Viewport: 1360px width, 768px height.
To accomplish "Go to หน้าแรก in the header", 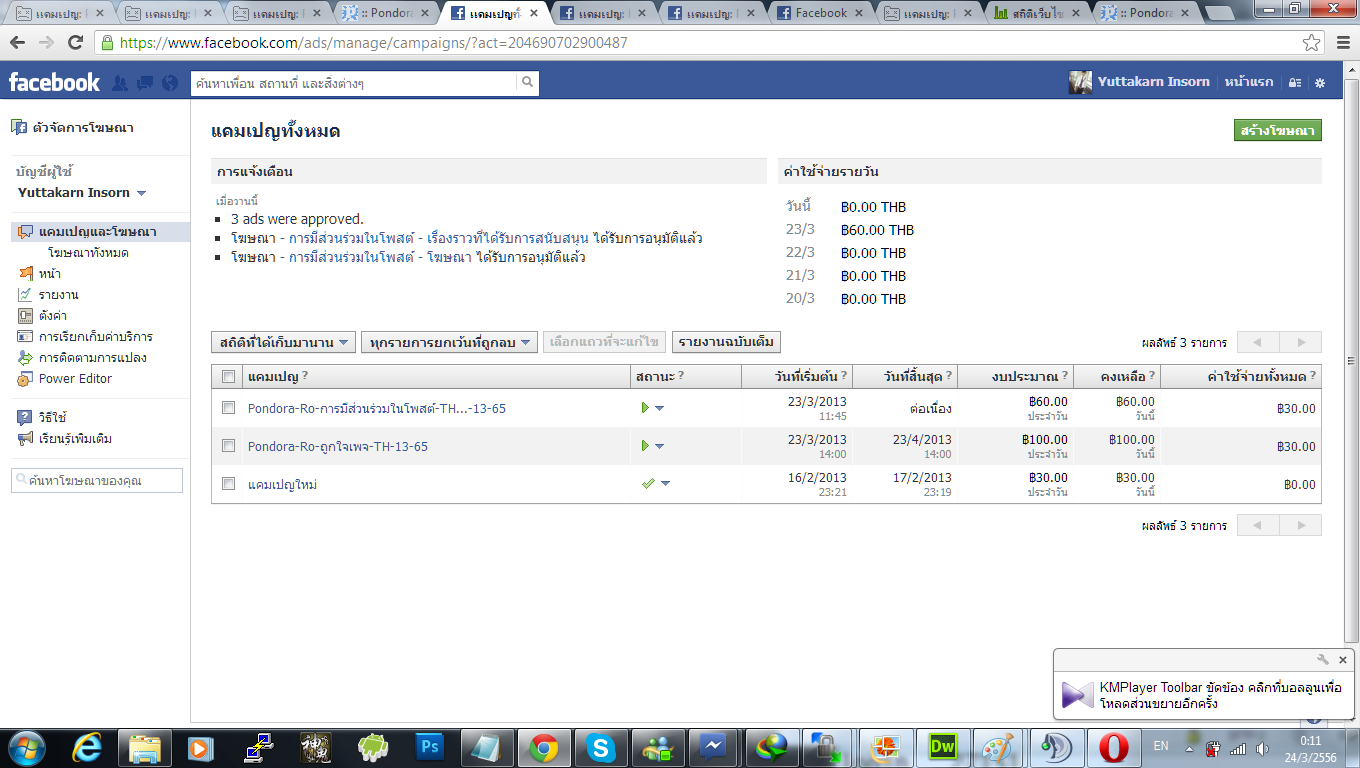I will 1249,82.
